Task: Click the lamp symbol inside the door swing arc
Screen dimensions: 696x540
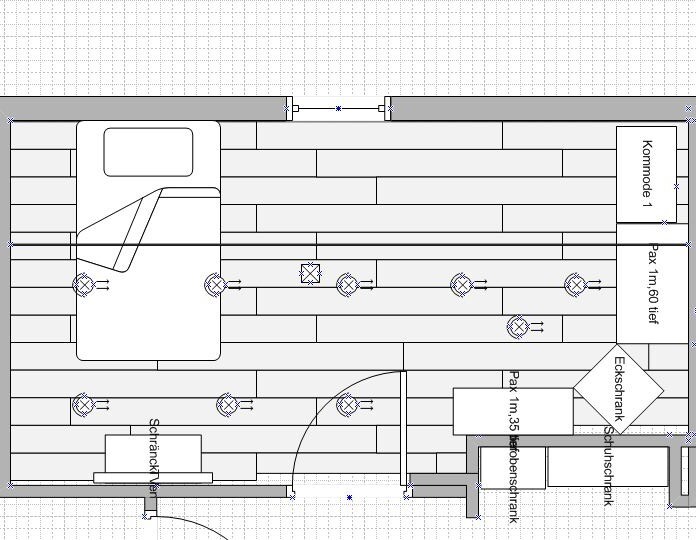Action: (x=347, y=404)
